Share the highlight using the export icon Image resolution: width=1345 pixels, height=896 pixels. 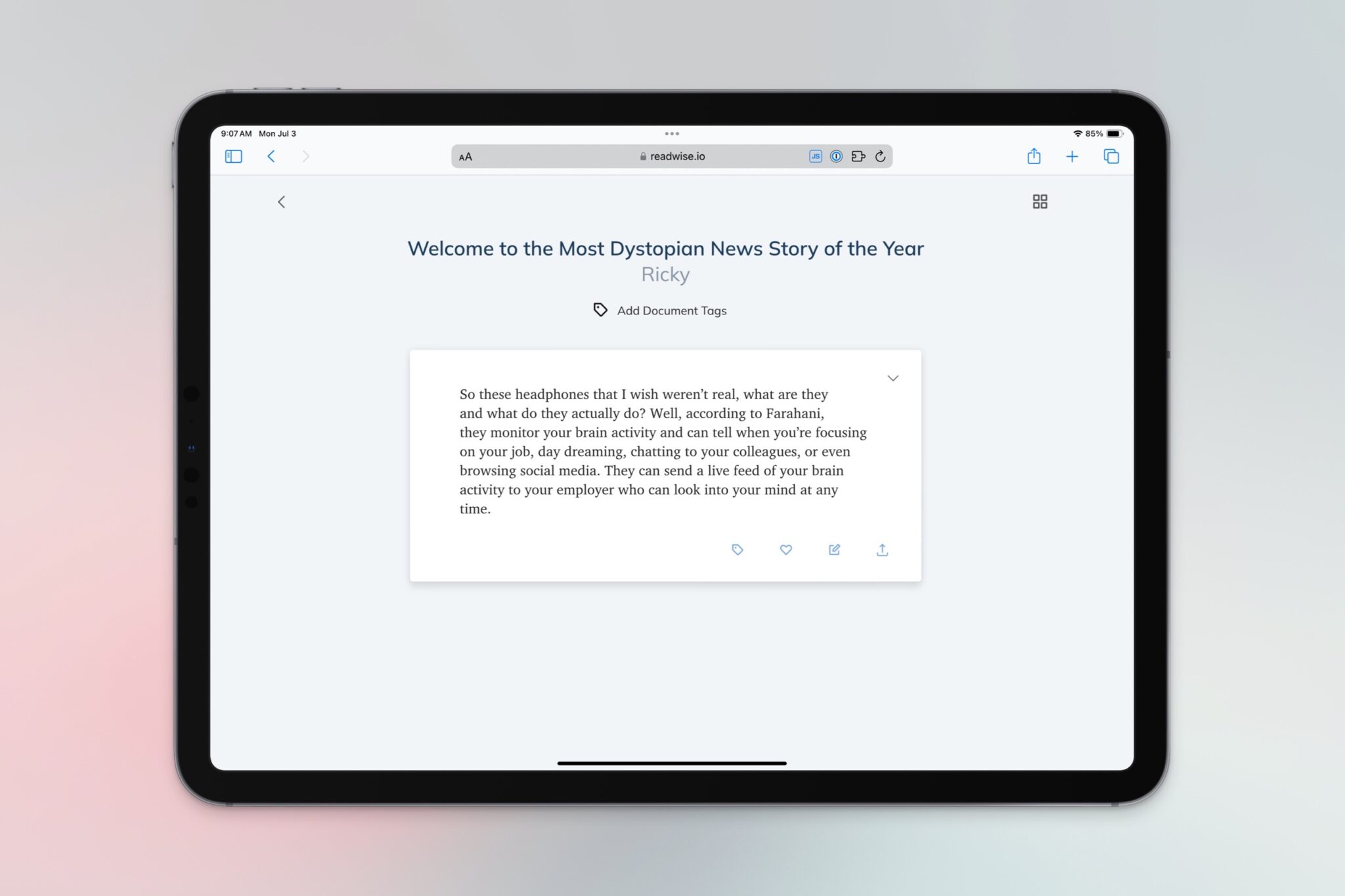(x=883, y=550)
